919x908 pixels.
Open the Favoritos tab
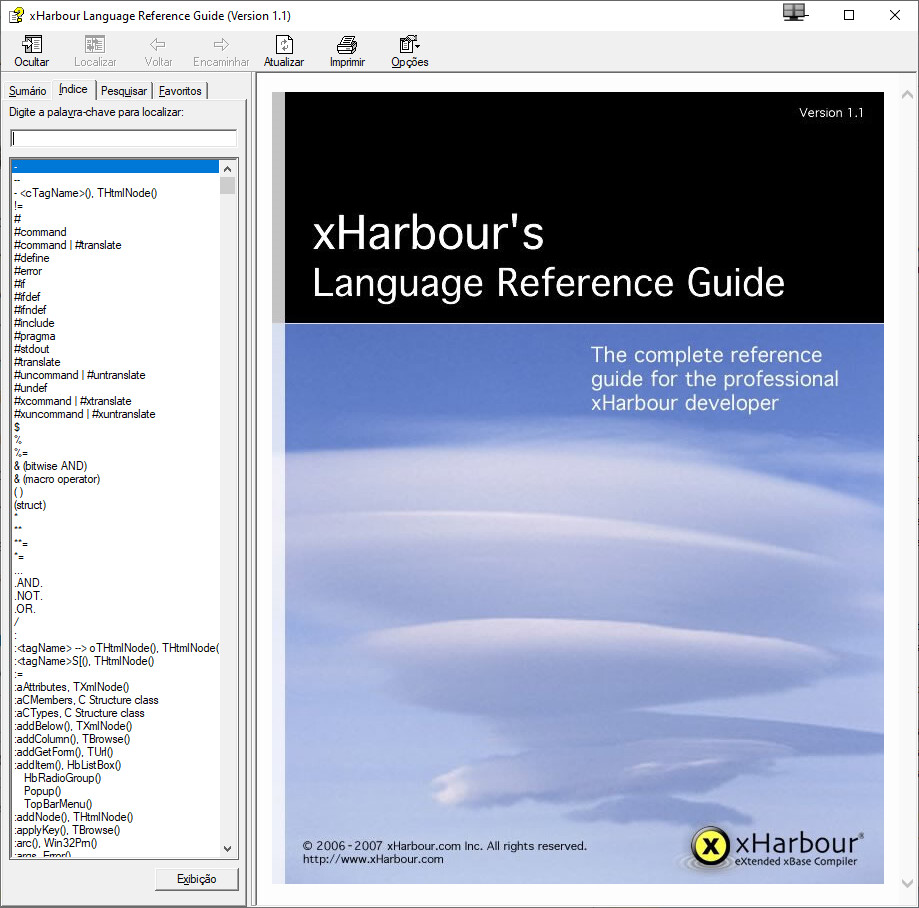point(180,91)
